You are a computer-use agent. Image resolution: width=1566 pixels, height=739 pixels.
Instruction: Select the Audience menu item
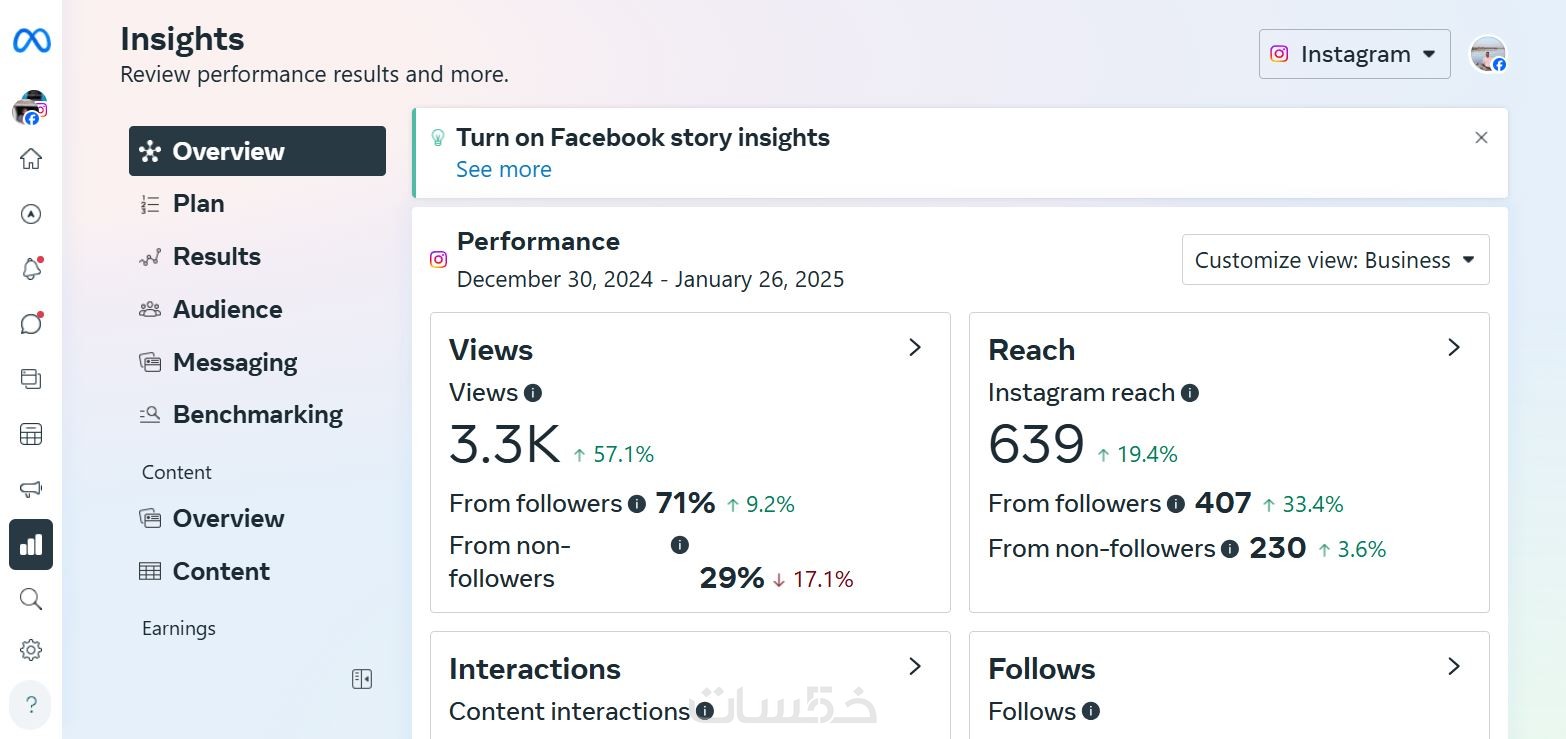coord(227,309)
